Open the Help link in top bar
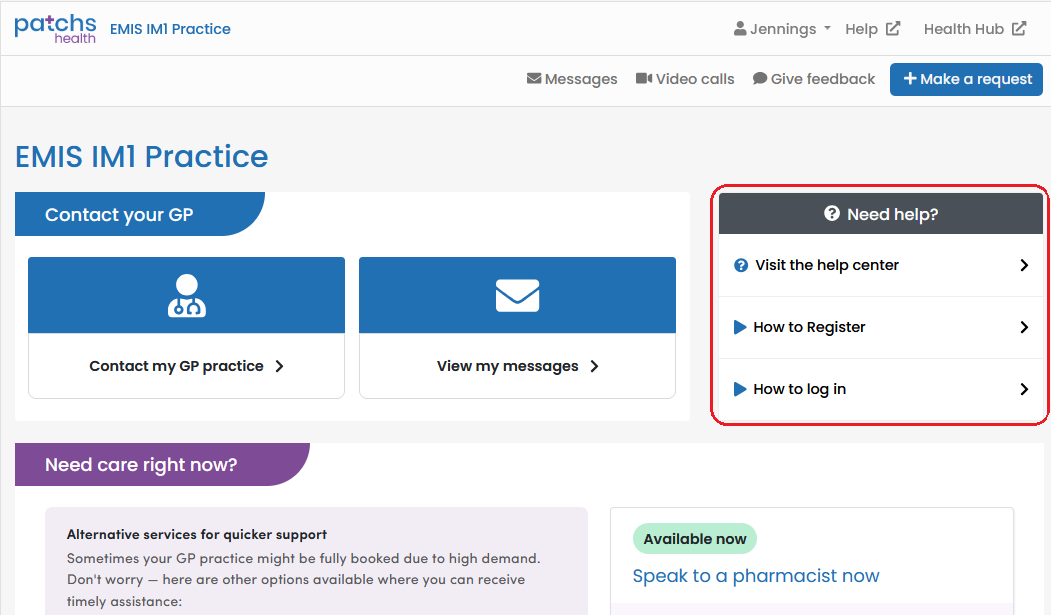The width and height of the screenshot is (1051, 615). point(861,29)
